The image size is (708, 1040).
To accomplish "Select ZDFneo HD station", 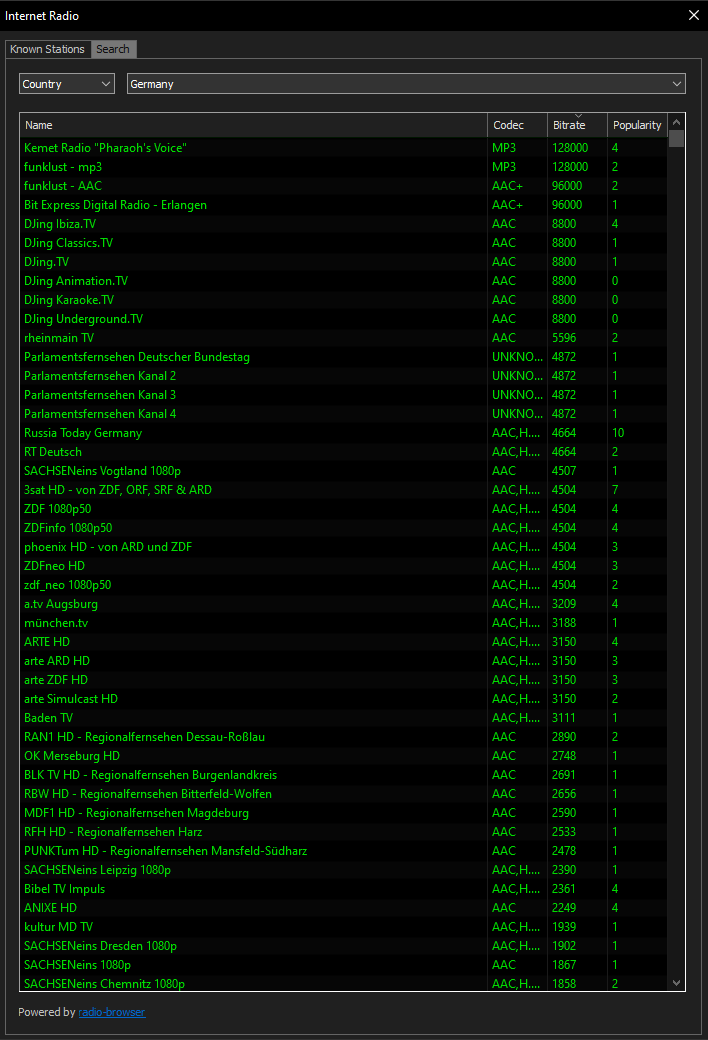I will [343, 566].
